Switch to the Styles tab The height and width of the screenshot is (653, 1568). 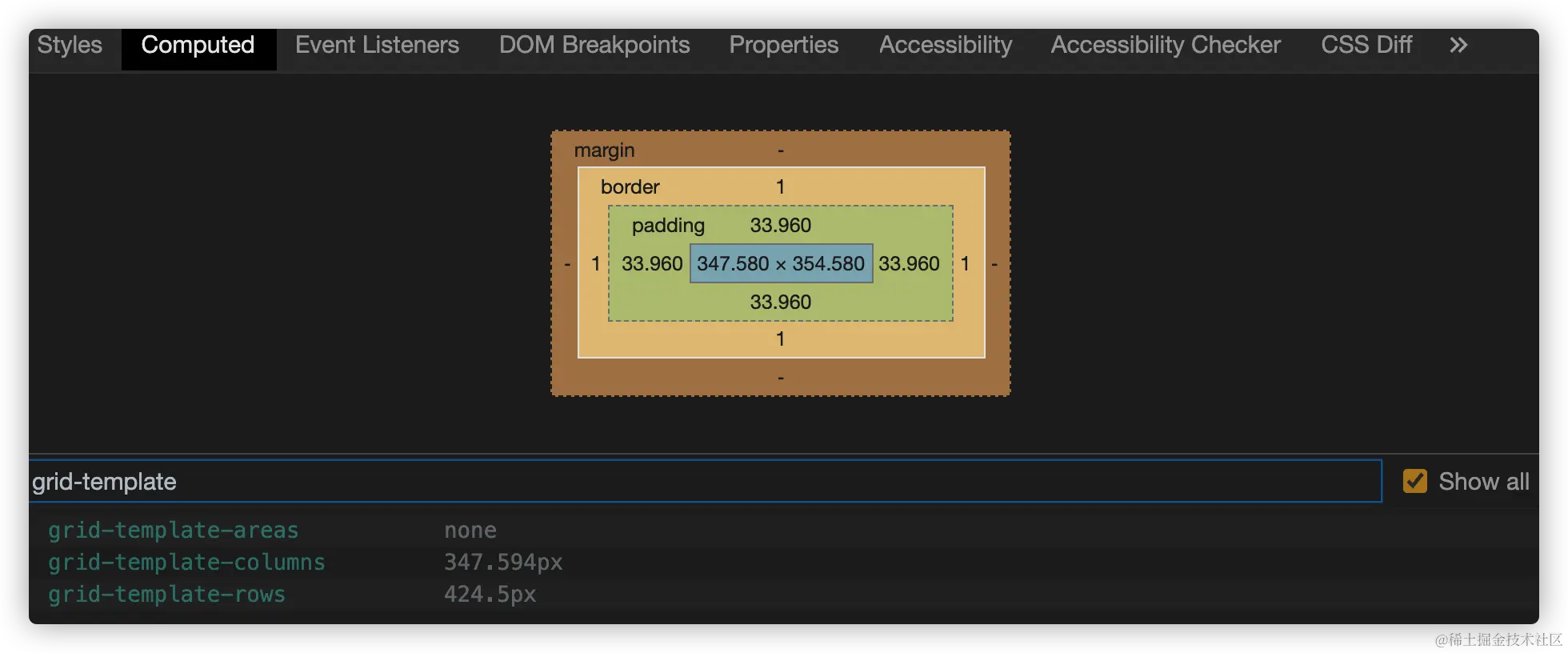pyautogui.click(x=70, y=46)
